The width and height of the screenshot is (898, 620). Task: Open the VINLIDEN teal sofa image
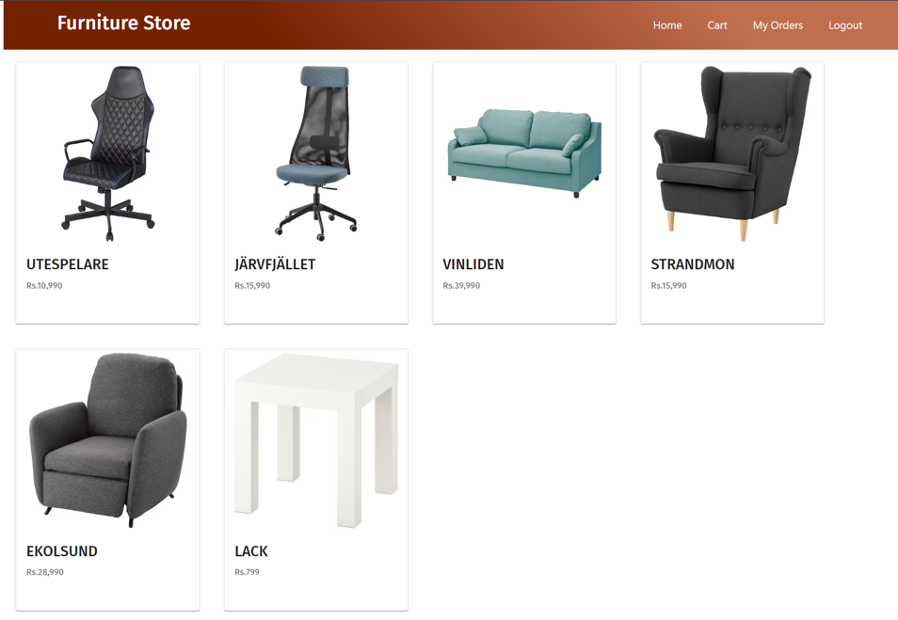point(525,153)
